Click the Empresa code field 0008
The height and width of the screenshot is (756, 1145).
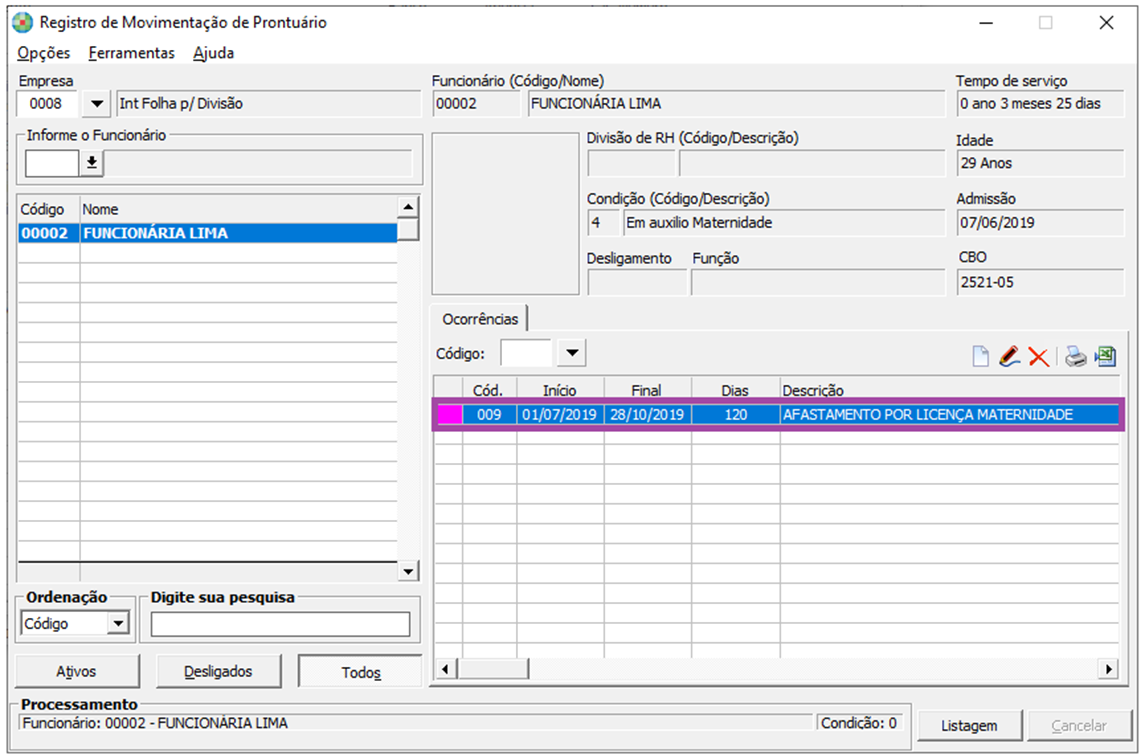pos(47,104)
